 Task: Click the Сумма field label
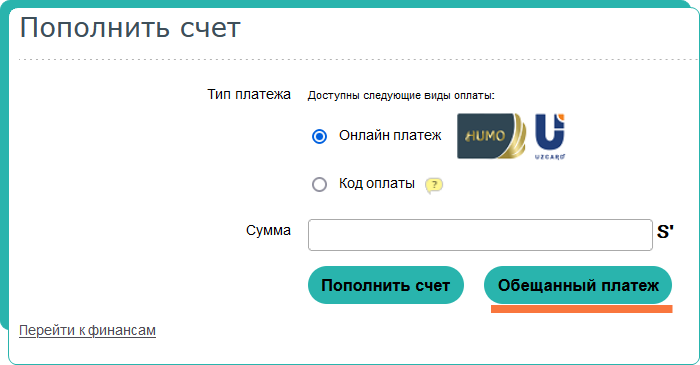point(268,230)
